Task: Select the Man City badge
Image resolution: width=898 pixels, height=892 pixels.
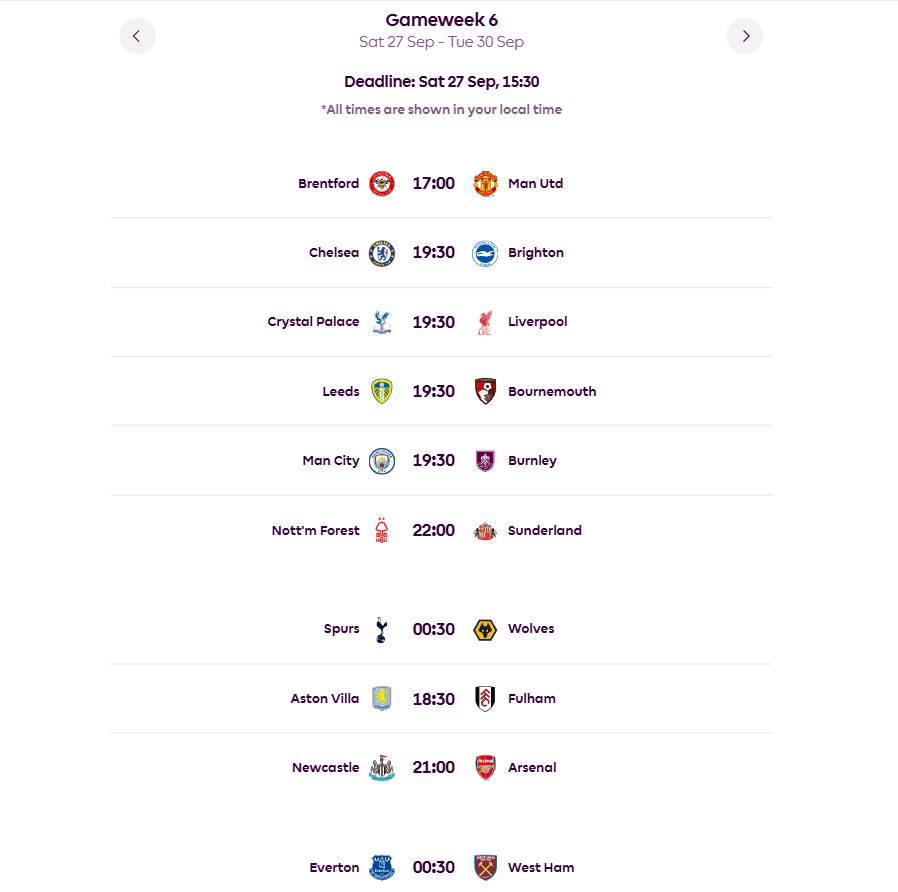Action: [382, 461]
